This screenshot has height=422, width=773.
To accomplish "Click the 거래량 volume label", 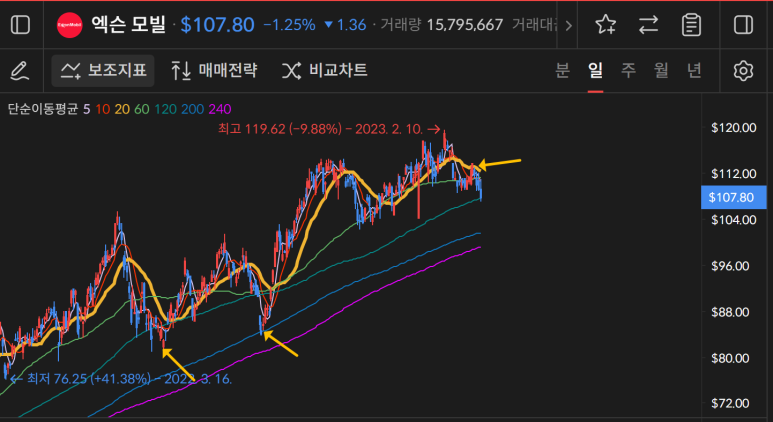I will click(400, 25).
